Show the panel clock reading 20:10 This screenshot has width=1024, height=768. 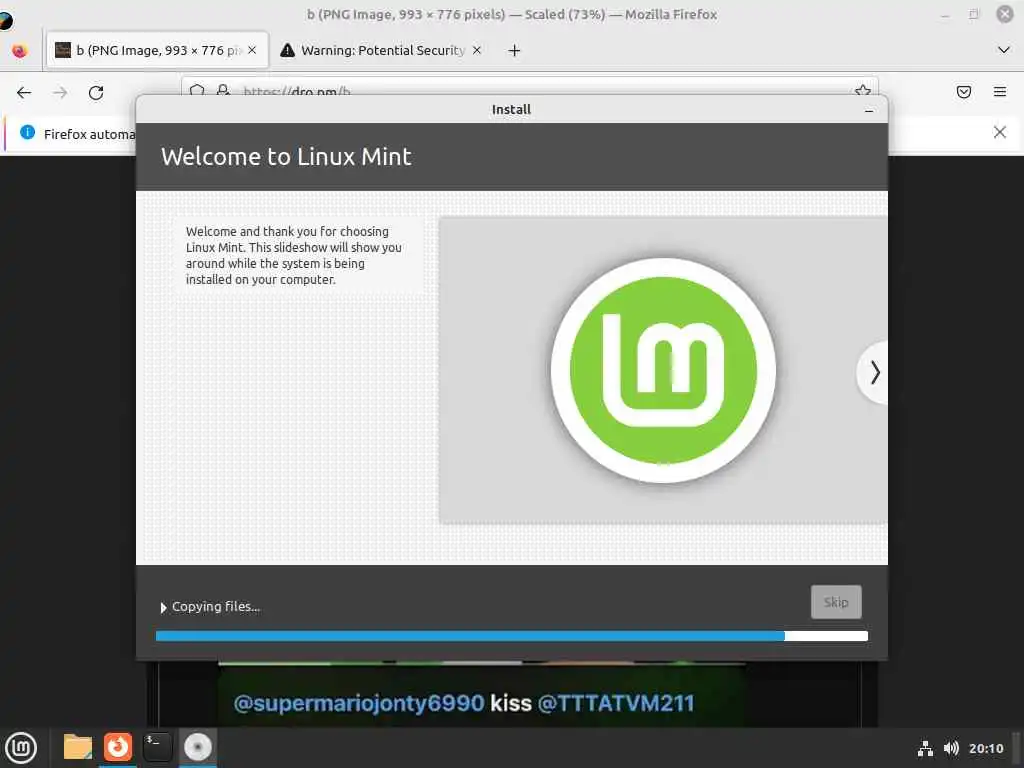coord(985,748)
